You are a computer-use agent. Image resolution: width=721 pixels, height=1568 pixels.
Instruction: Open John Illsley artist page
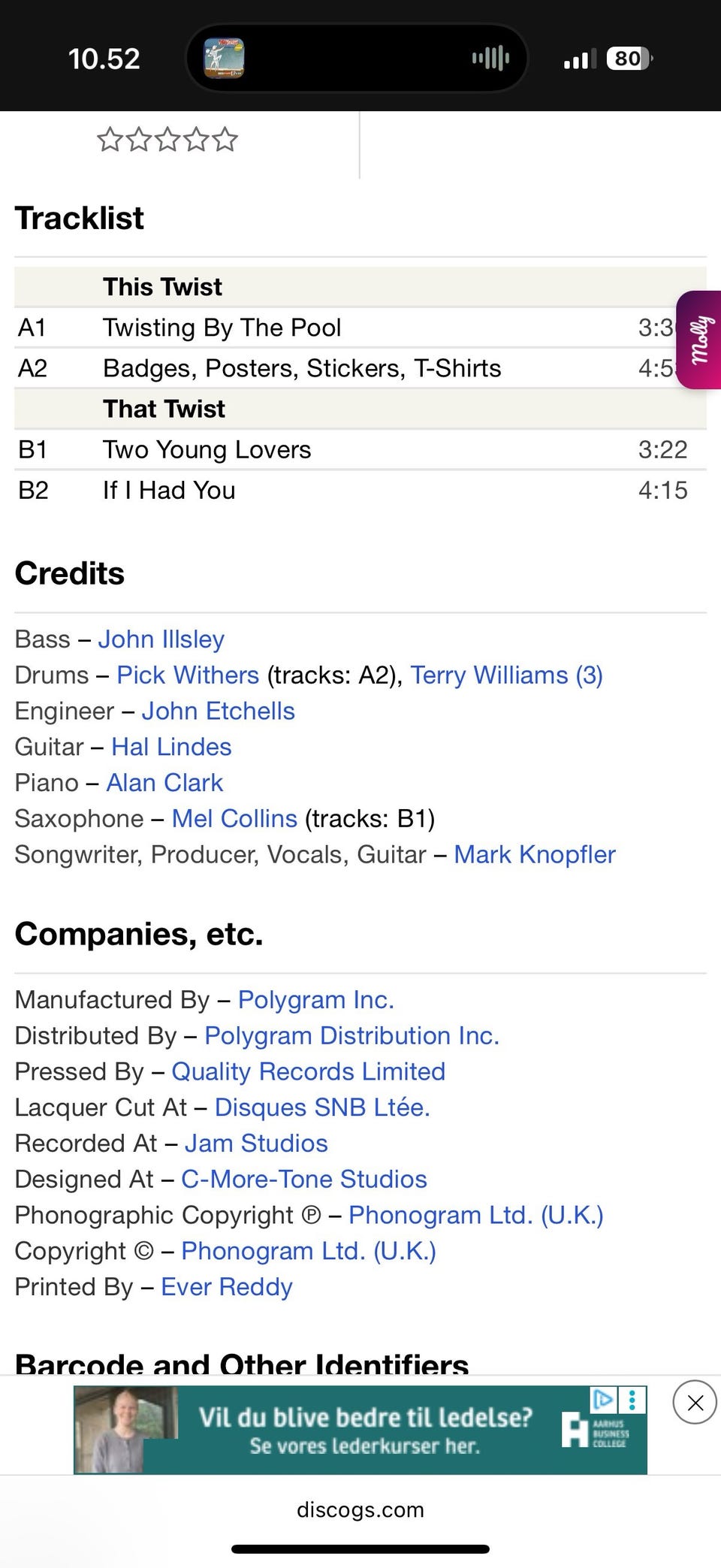point(161,639)
